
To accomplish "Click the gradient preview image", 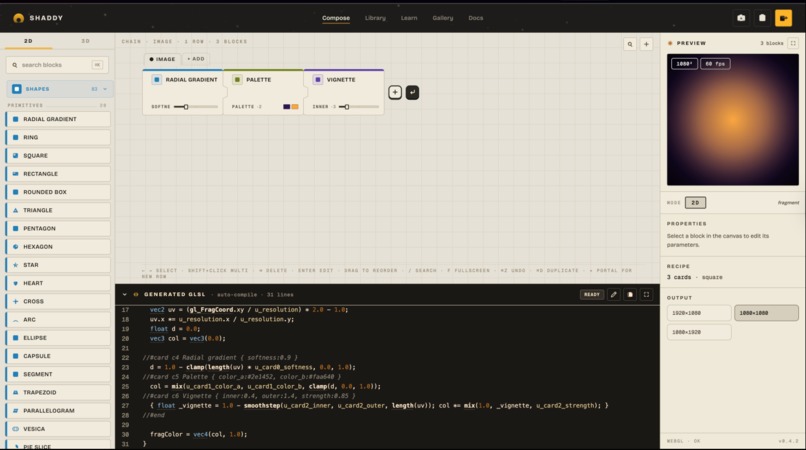I will pyautogui.click(x=732, y=119).
